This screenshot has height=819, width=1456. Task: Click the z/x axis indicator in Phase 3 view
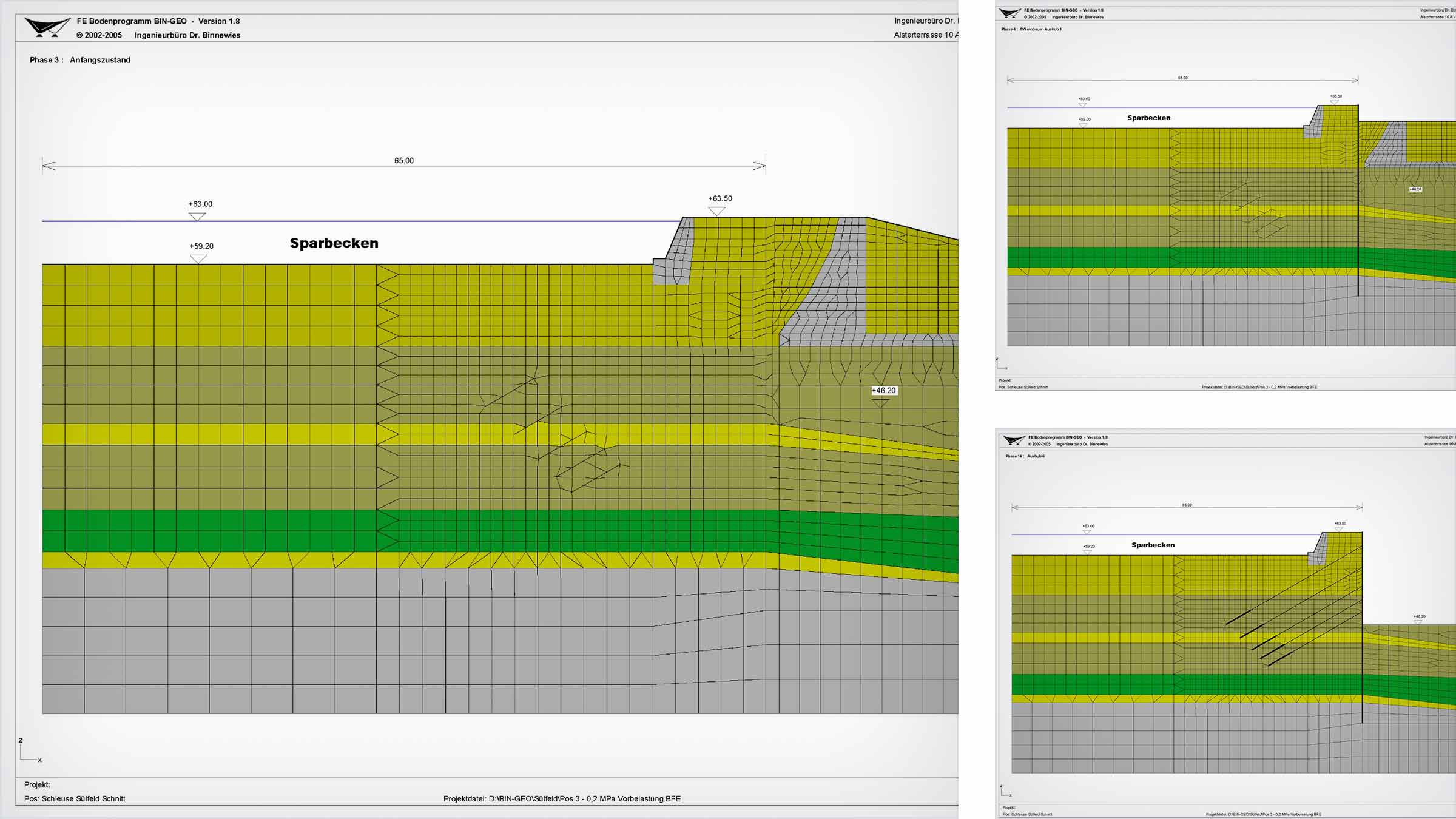click(x=30, y=751)
